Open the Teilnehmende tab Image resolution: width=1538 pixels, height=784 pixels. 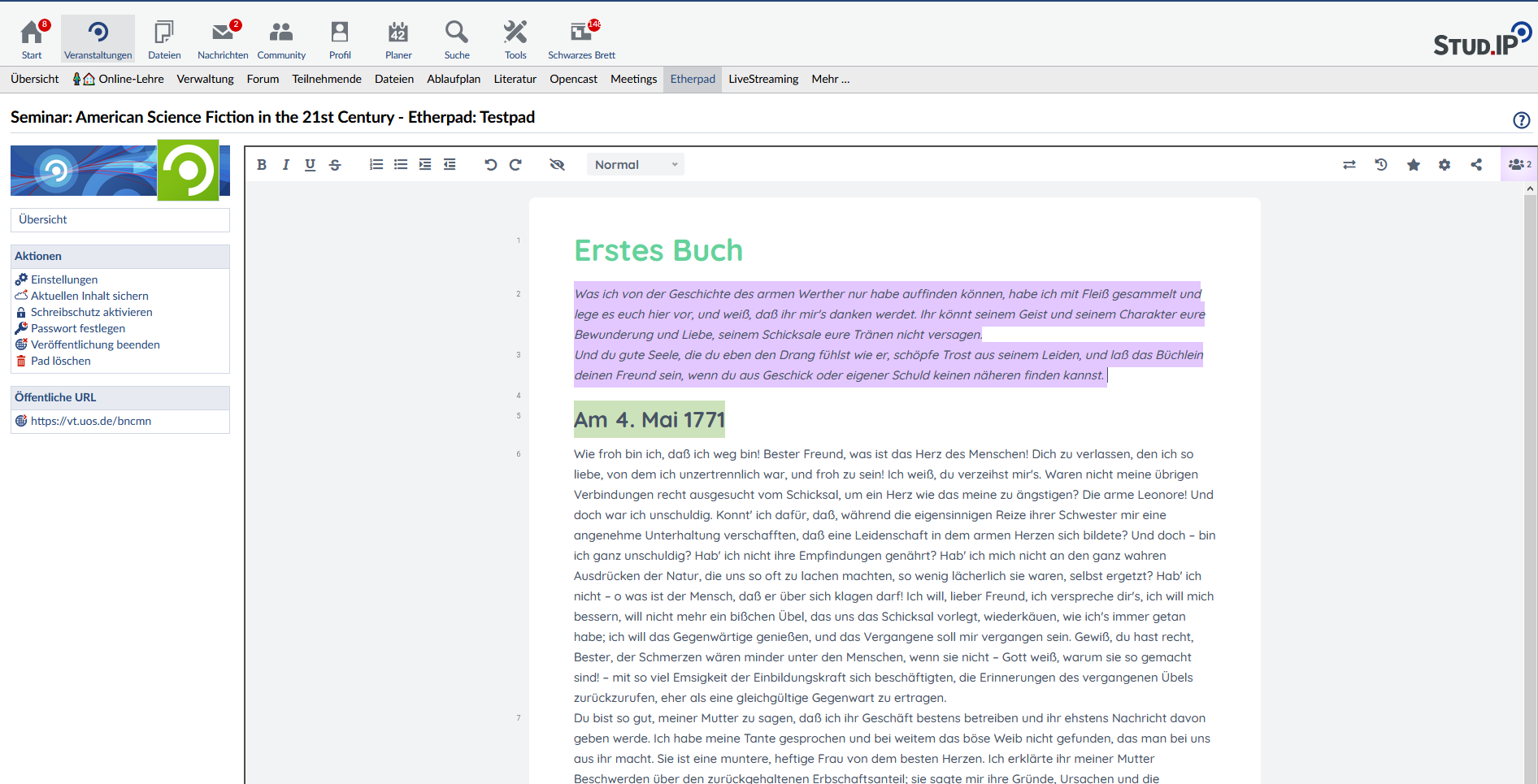point(327,79)
